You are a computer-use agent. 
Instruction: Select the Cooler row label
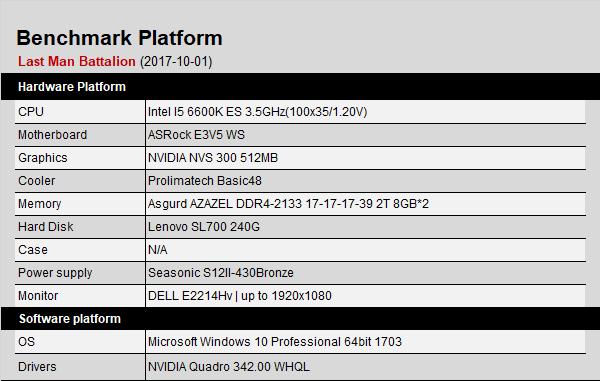click(x=36, y=181)
